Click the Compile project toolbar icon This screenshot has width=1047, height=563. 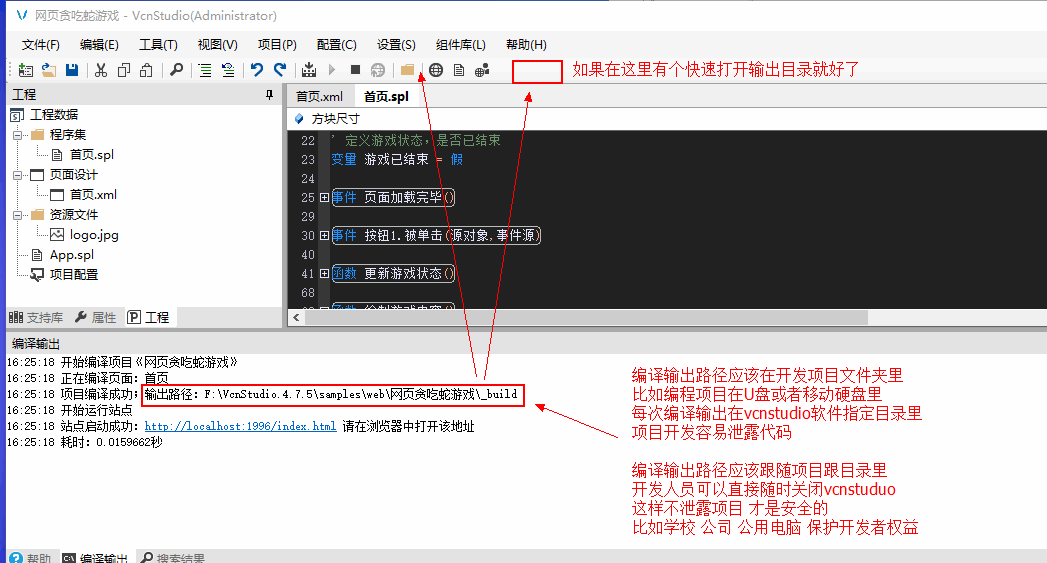pyautogui.click(x=309, y=70)
